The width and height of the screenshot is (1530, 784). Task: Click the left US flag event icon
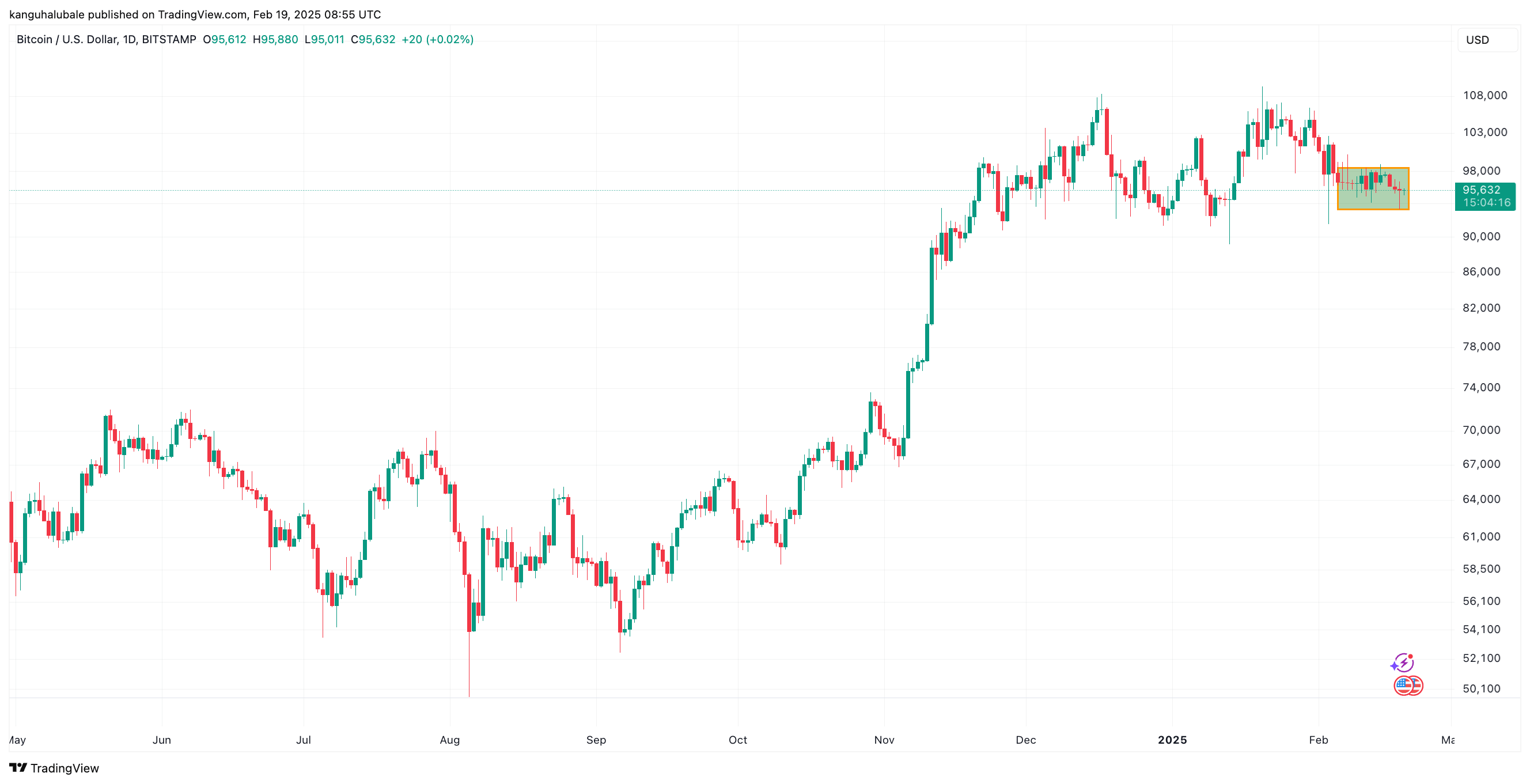point(1403,686)
